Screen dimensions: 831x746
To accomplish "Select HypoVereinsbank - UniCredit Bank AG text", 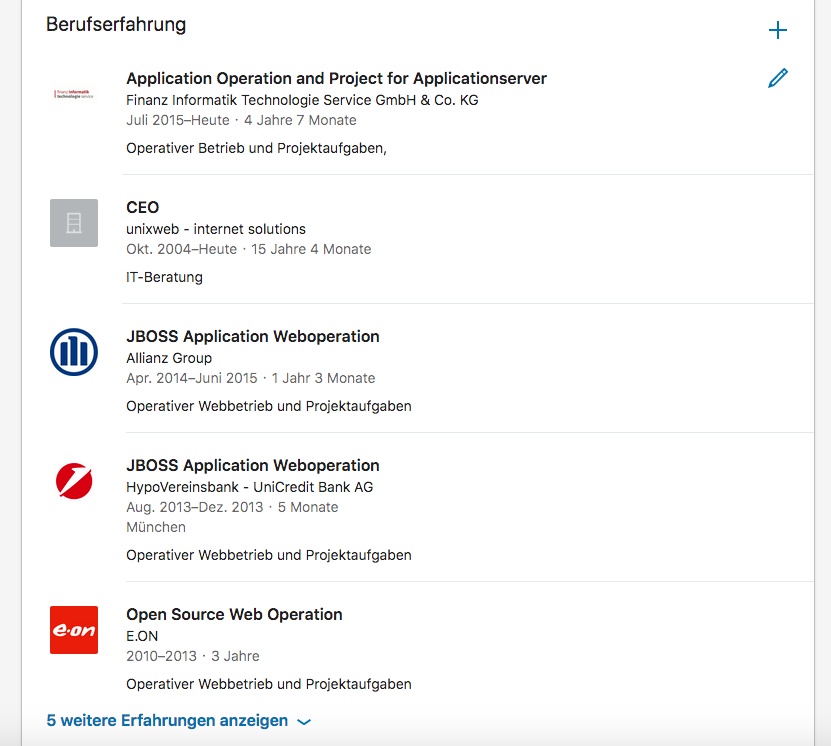I will point(250,487).
